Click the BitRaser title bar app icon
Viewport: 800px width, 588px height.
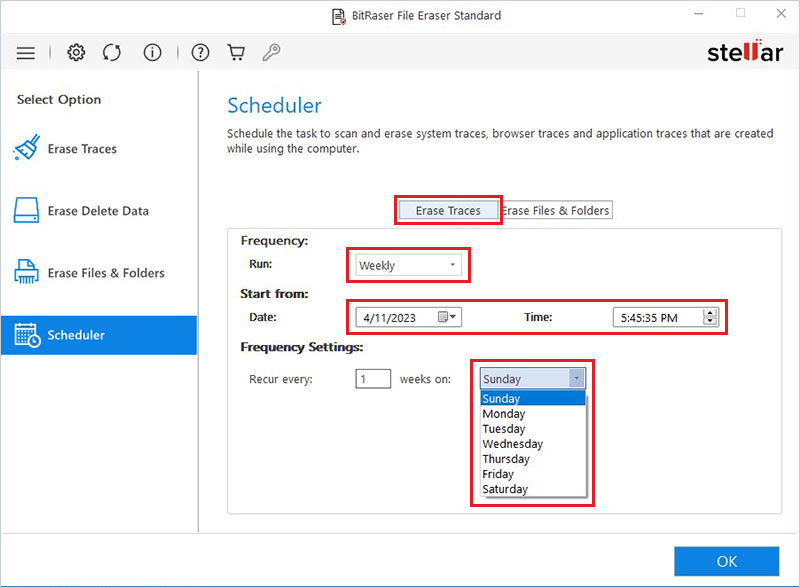(x=339, y=16)
